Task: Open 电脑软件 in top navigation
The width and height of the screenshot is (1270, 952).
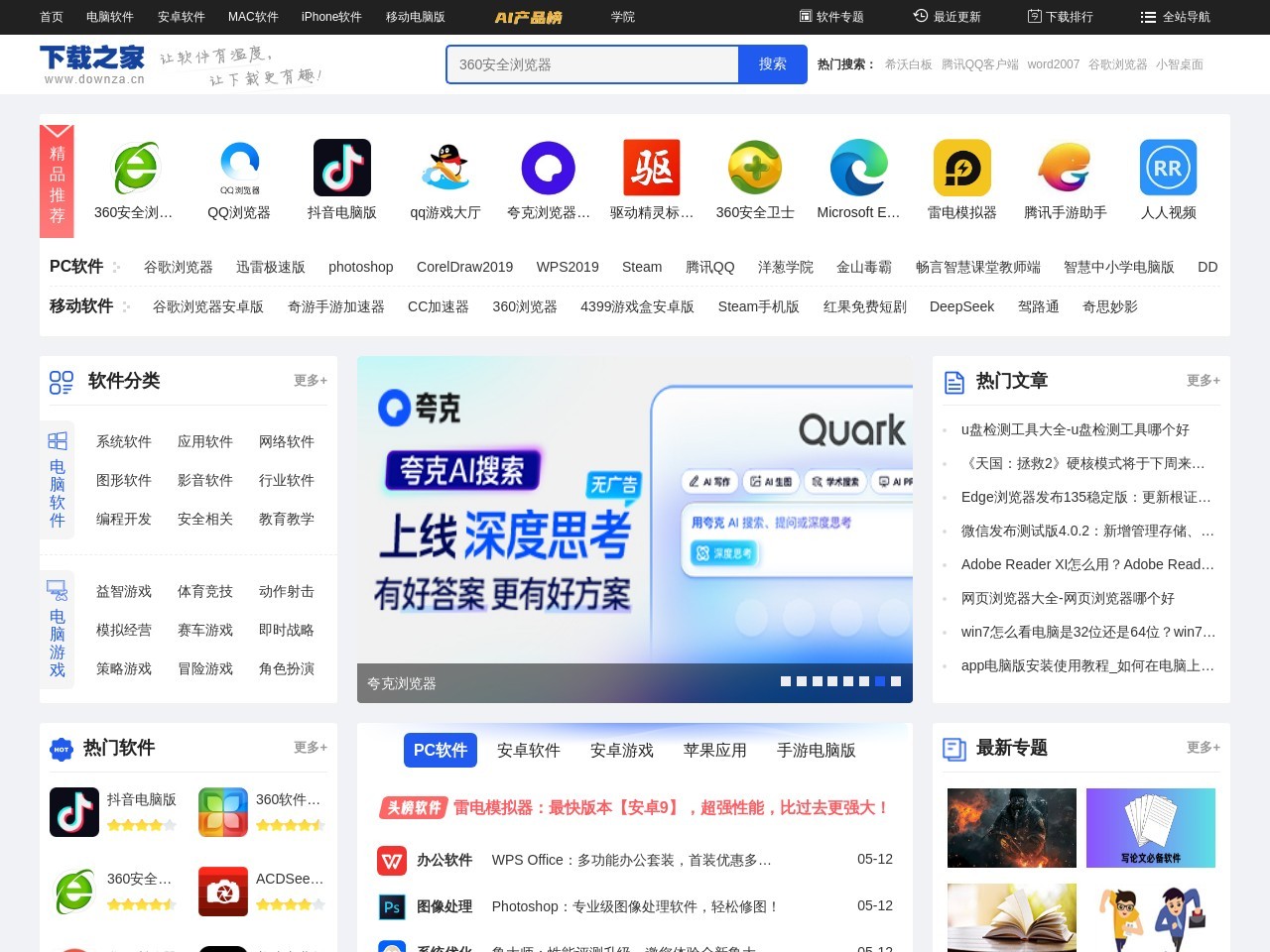Action: [110, 17]
